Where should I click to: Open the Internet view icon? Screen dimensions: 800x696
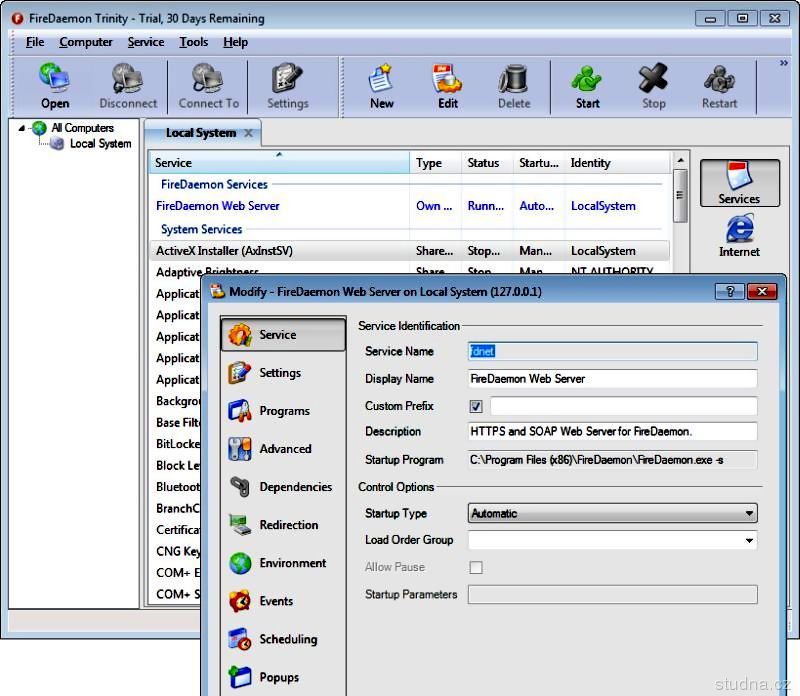pos(739,236)
